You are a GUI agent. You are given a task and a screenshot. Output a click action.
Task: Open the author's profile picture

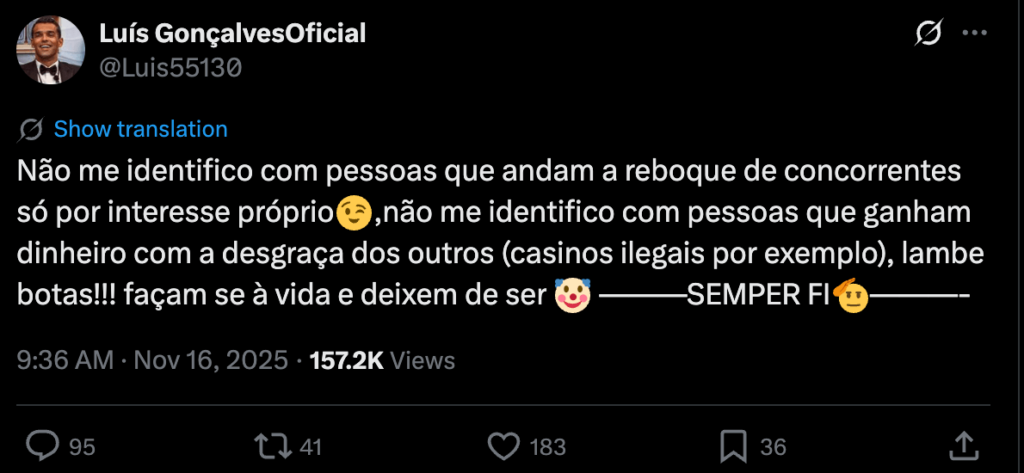50,50
